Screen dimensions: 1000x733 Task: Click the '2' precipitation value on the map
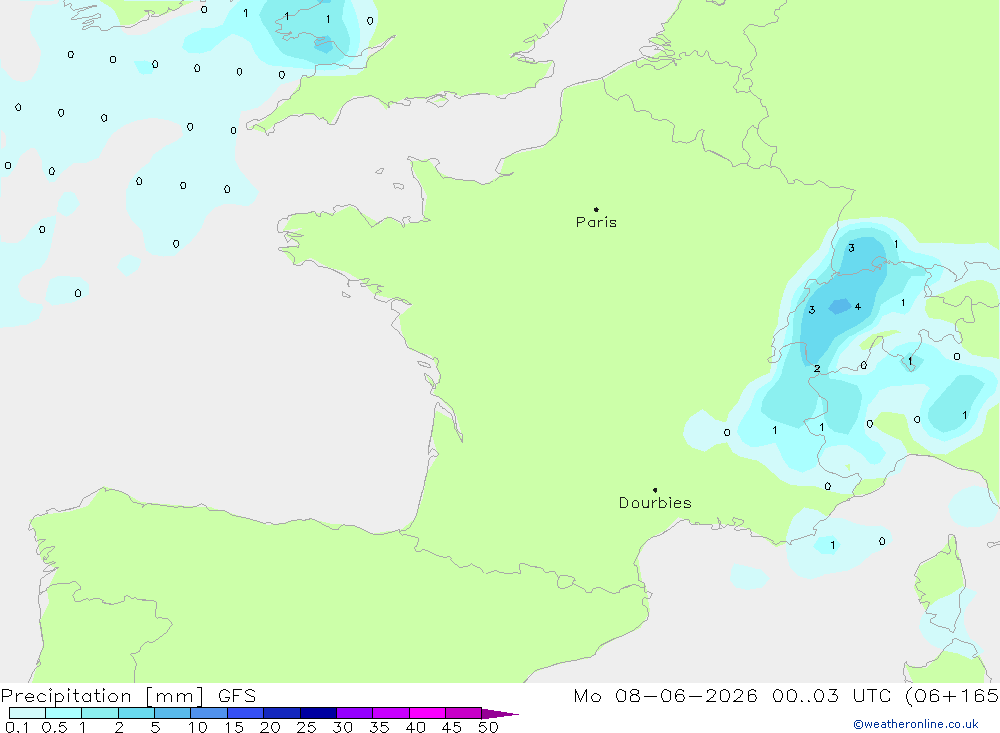pyautogui.click(x=817, y=369)
